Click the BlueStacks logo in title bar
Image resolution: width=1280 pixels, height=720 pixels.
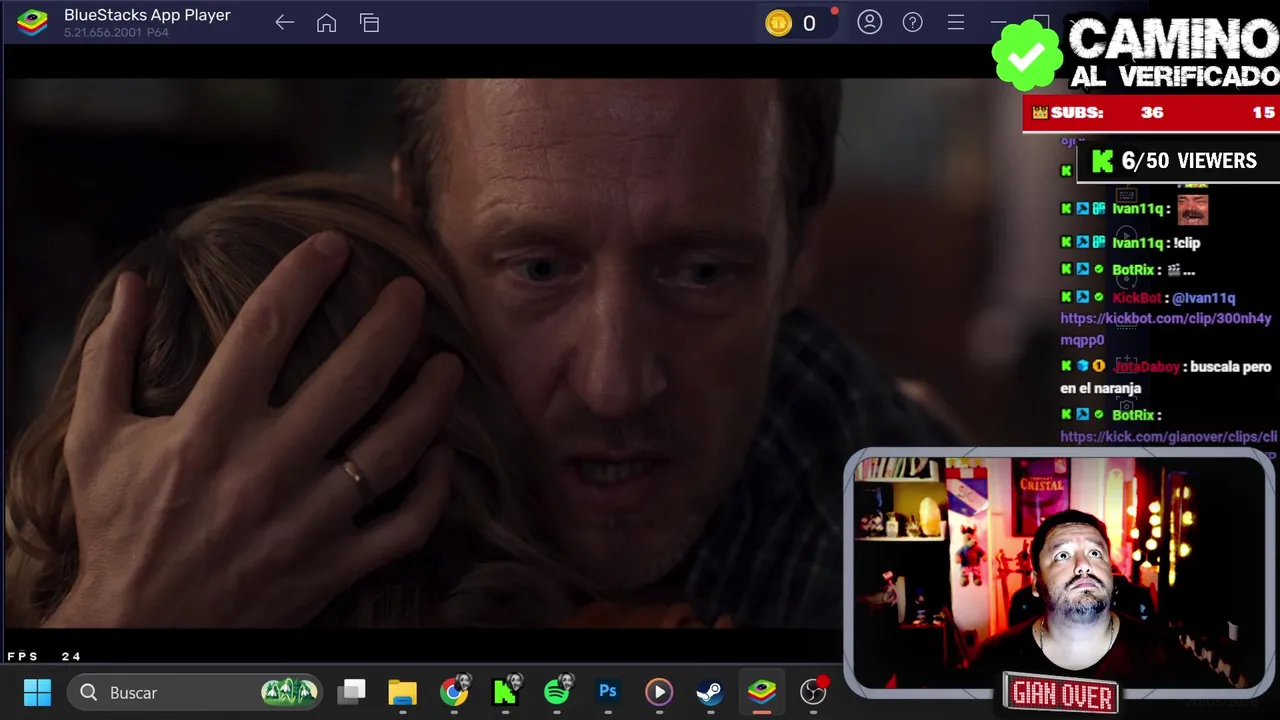32,22
